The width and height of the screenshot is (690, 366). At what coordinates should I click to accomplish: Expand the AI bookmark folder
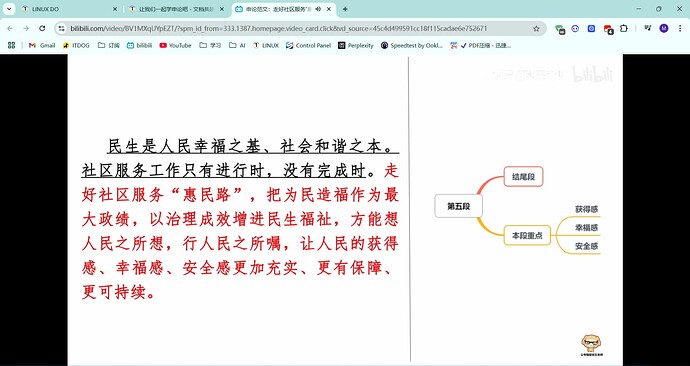[x=237, y=45]
